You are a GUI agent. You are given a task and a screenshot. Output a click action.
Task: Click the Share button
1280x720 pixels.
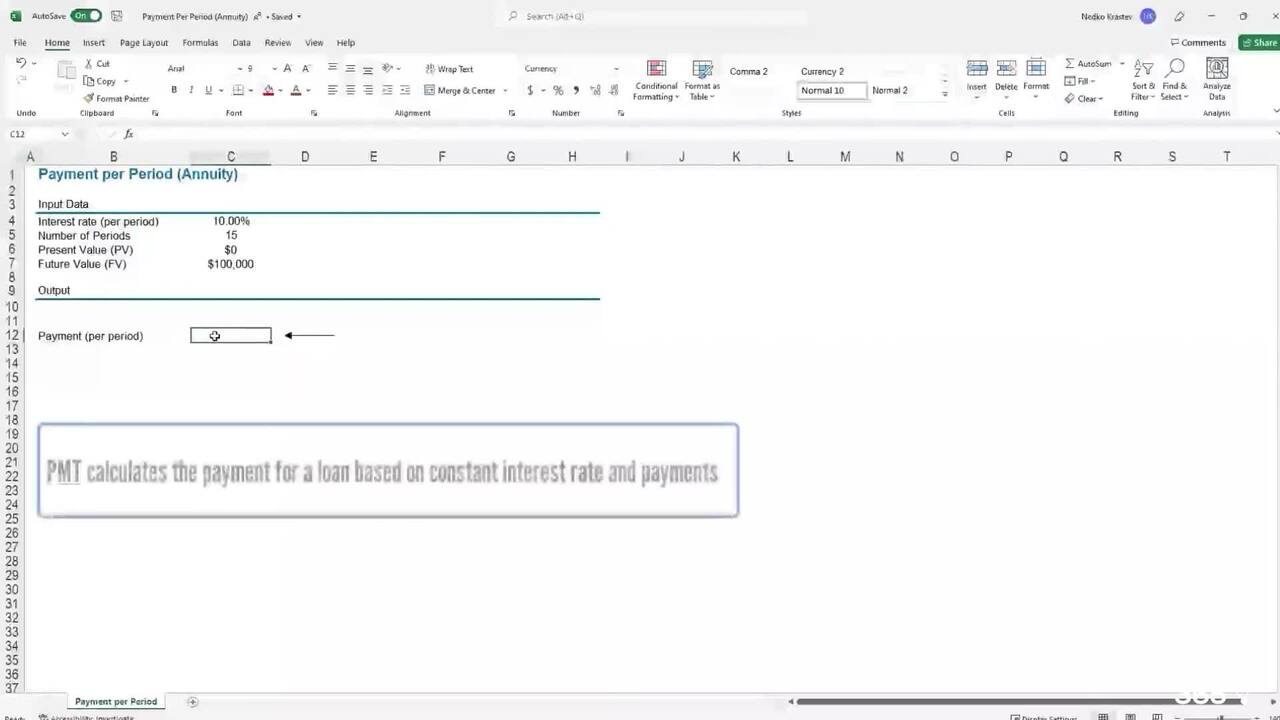click(x=1259, y=43)
